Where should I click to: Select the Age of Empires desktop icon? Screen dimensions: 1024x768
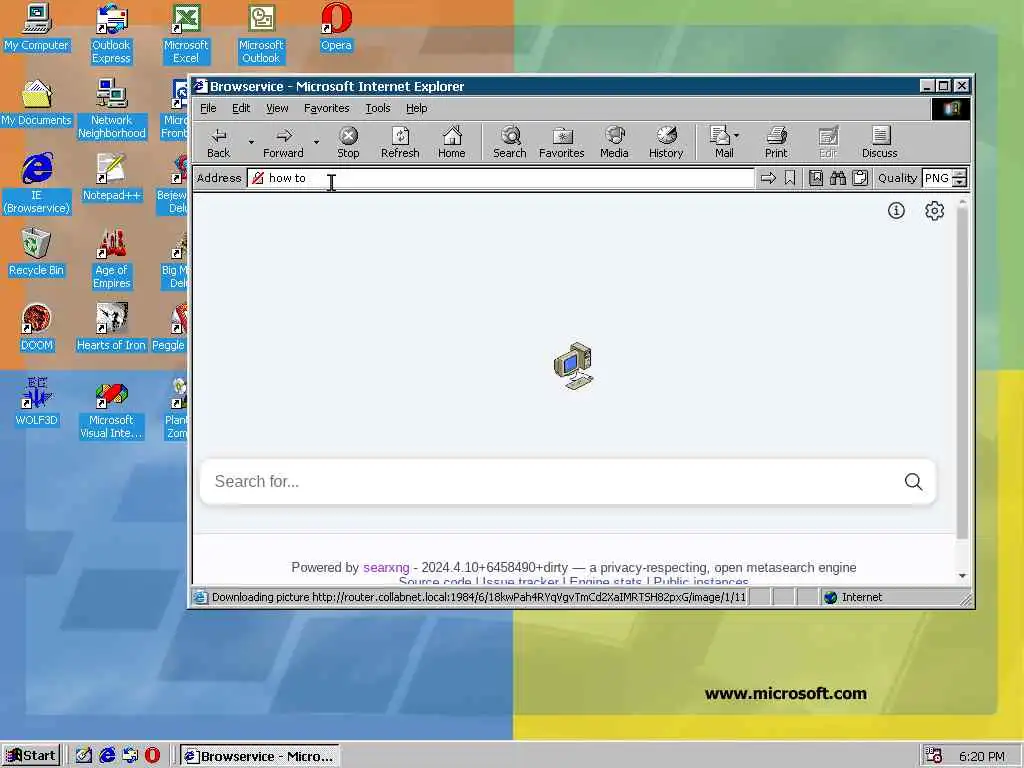click(111, 259)
